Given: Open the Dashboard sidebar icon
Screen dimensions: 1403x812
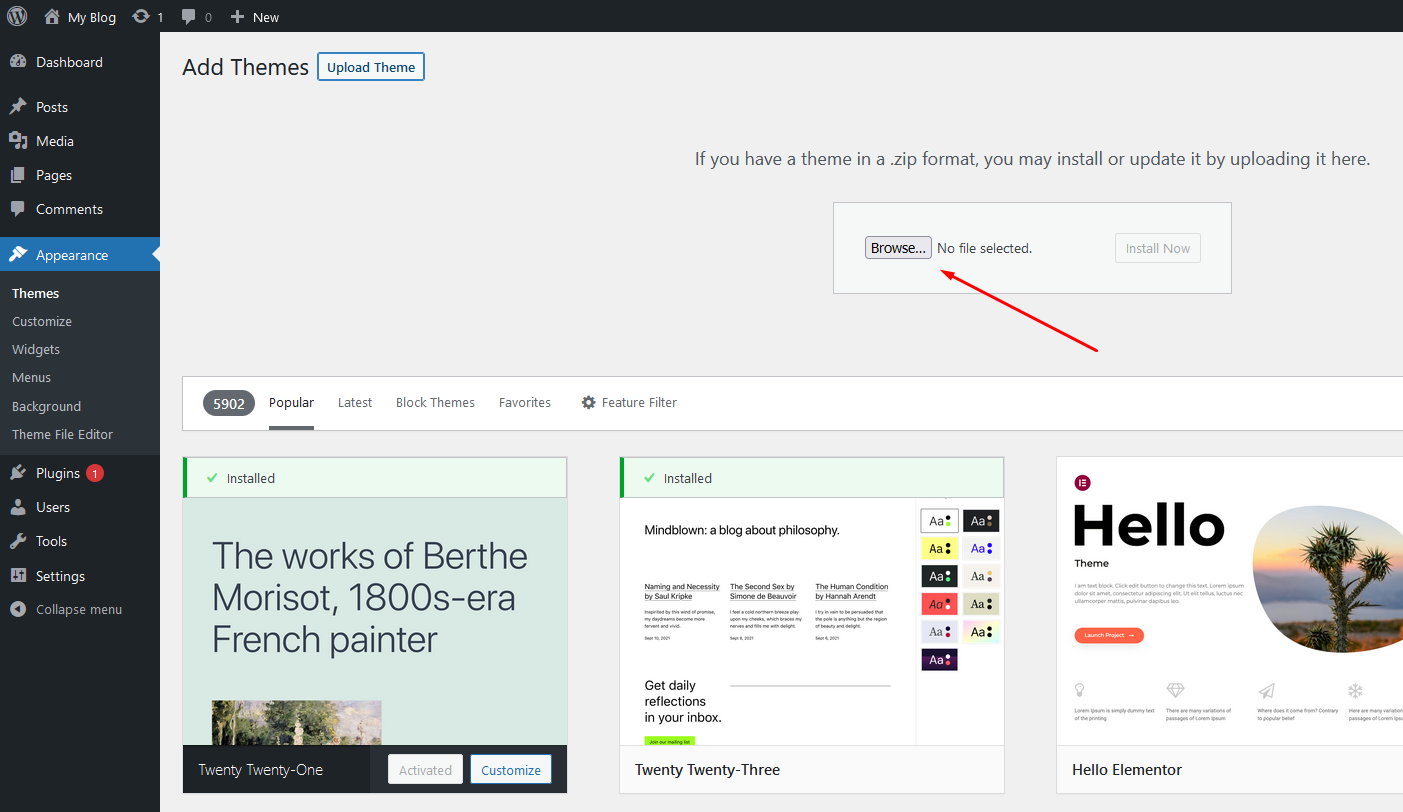Looking at the screenshot, I should pos(18,62).
